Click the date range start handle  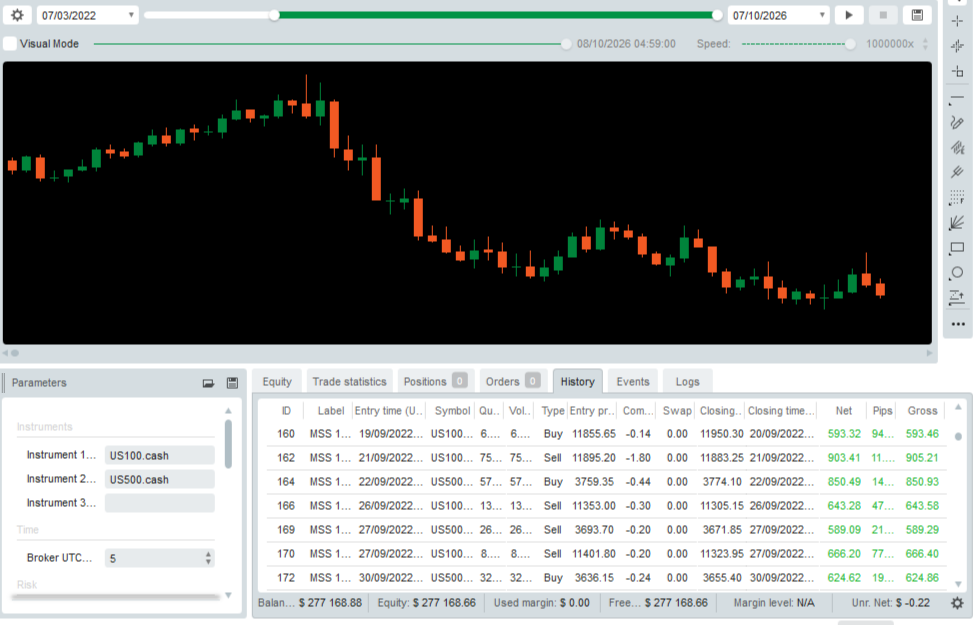[x=274, y=15]
